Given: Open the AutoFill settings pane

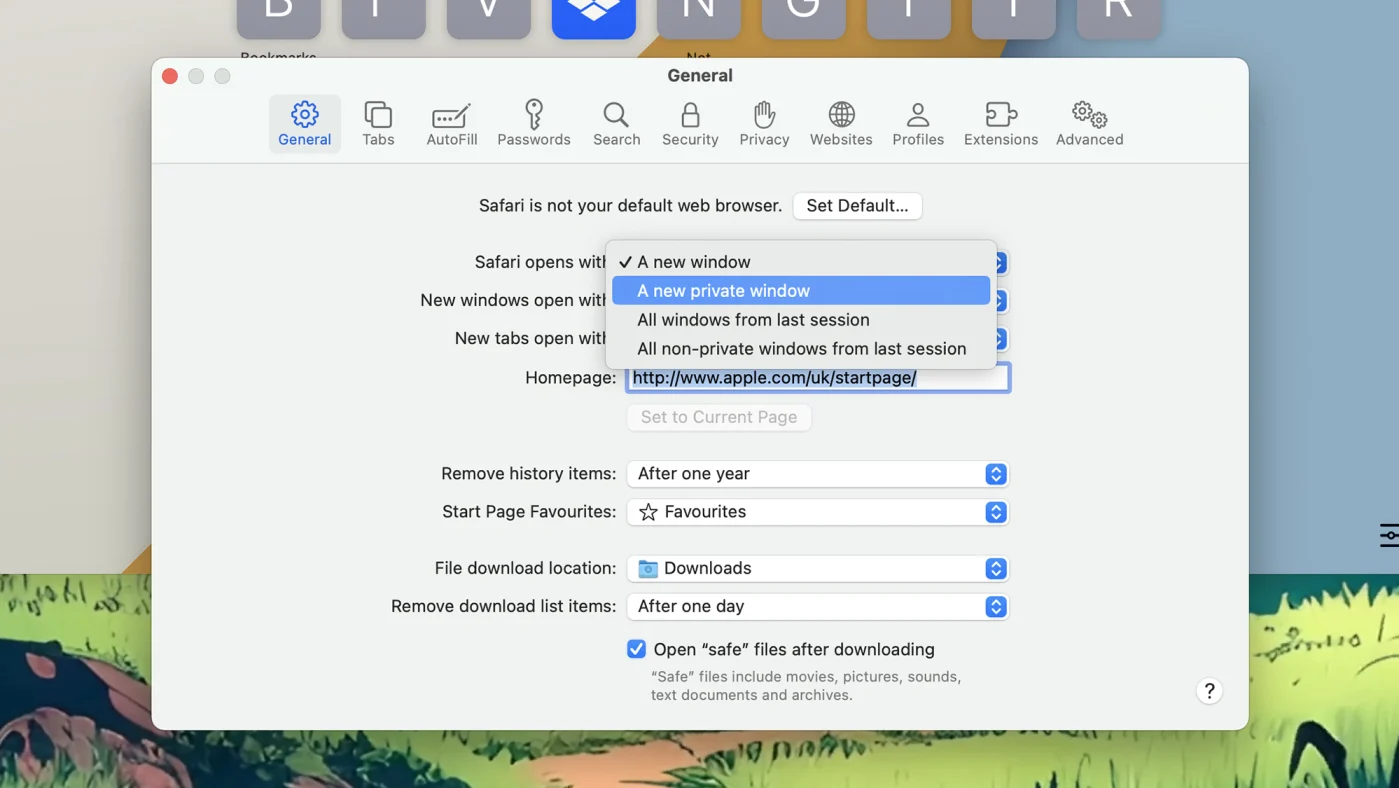Looking at the screenshot, I should click(451, 124).
